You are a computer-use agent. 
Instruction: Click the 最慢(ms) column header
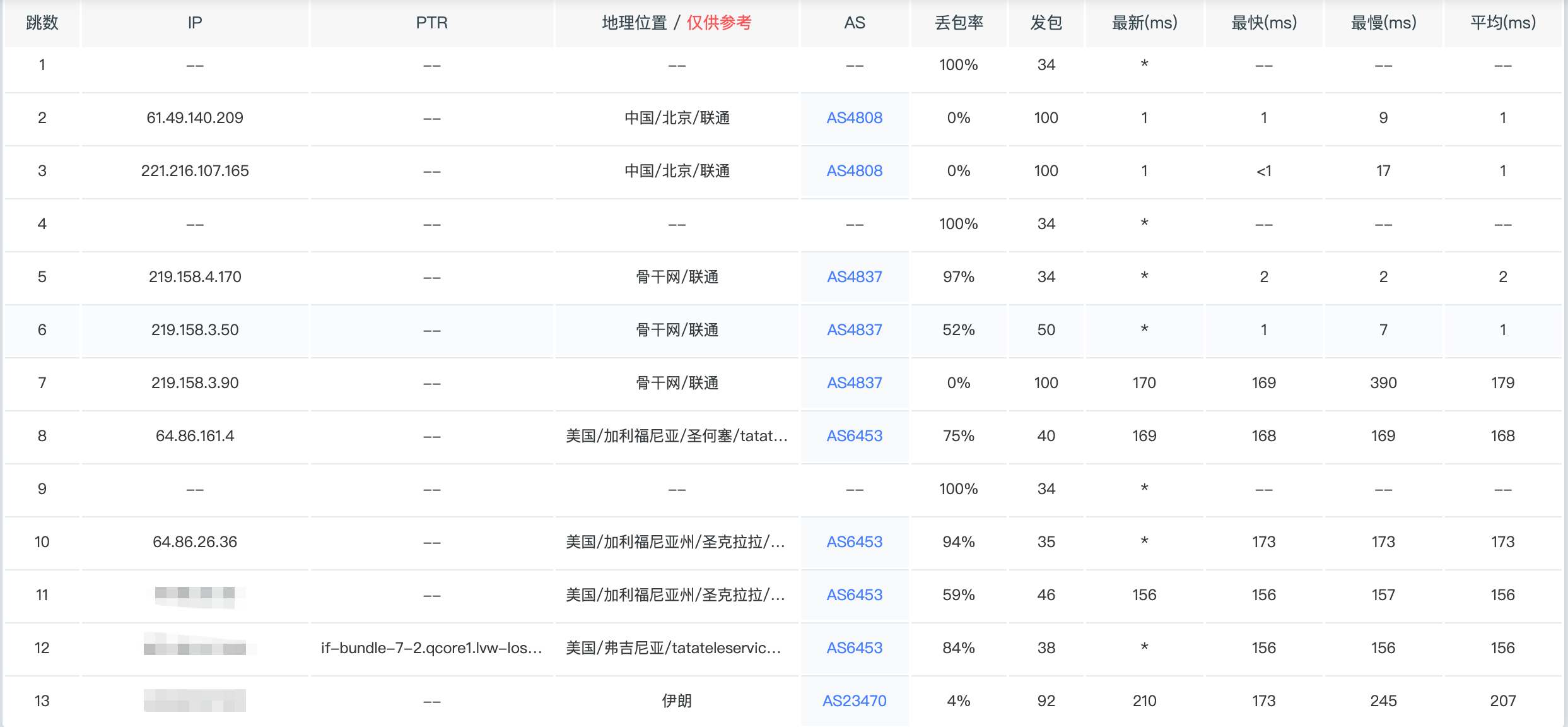[x=1383, y=23]
